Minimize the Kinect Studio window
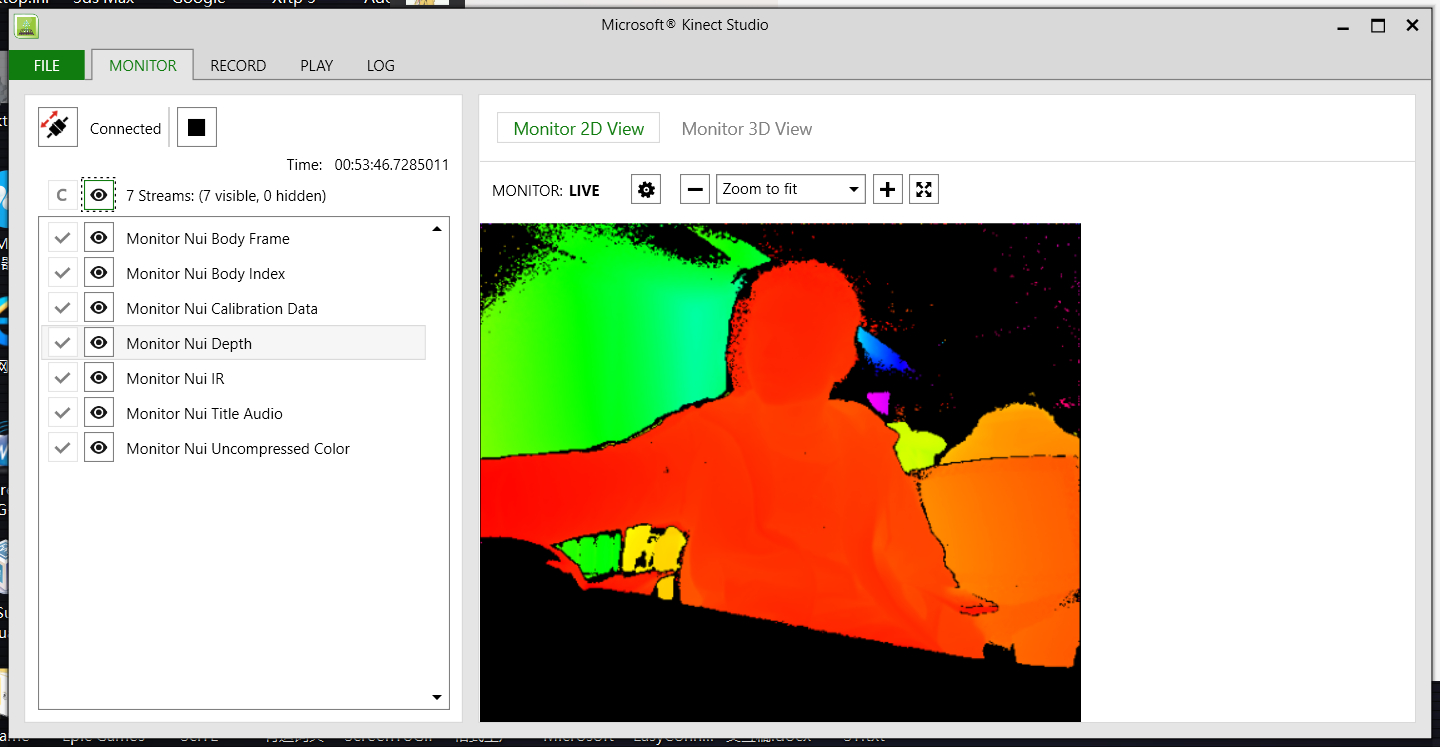This screenshot has height=747, width=1440. click(x=1344, y=26)
